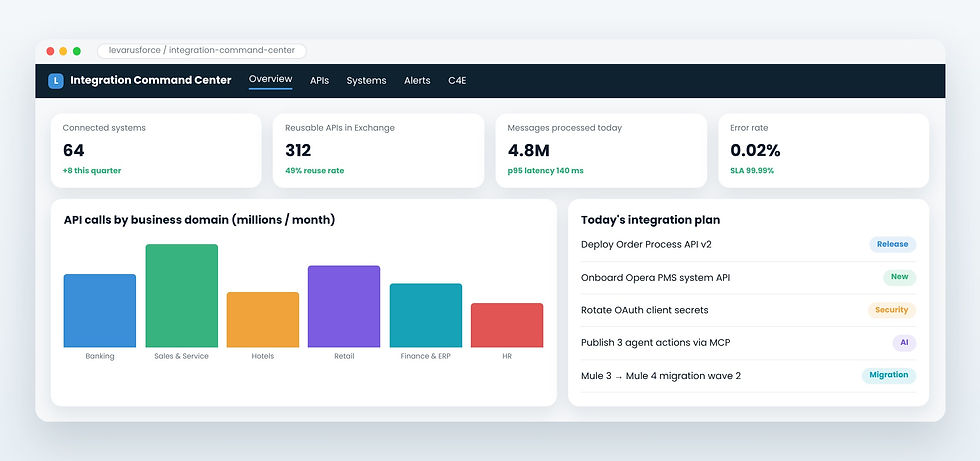The image size is (980, 461).
Task: Click the Retail axis label
Action: coord(344,357)
